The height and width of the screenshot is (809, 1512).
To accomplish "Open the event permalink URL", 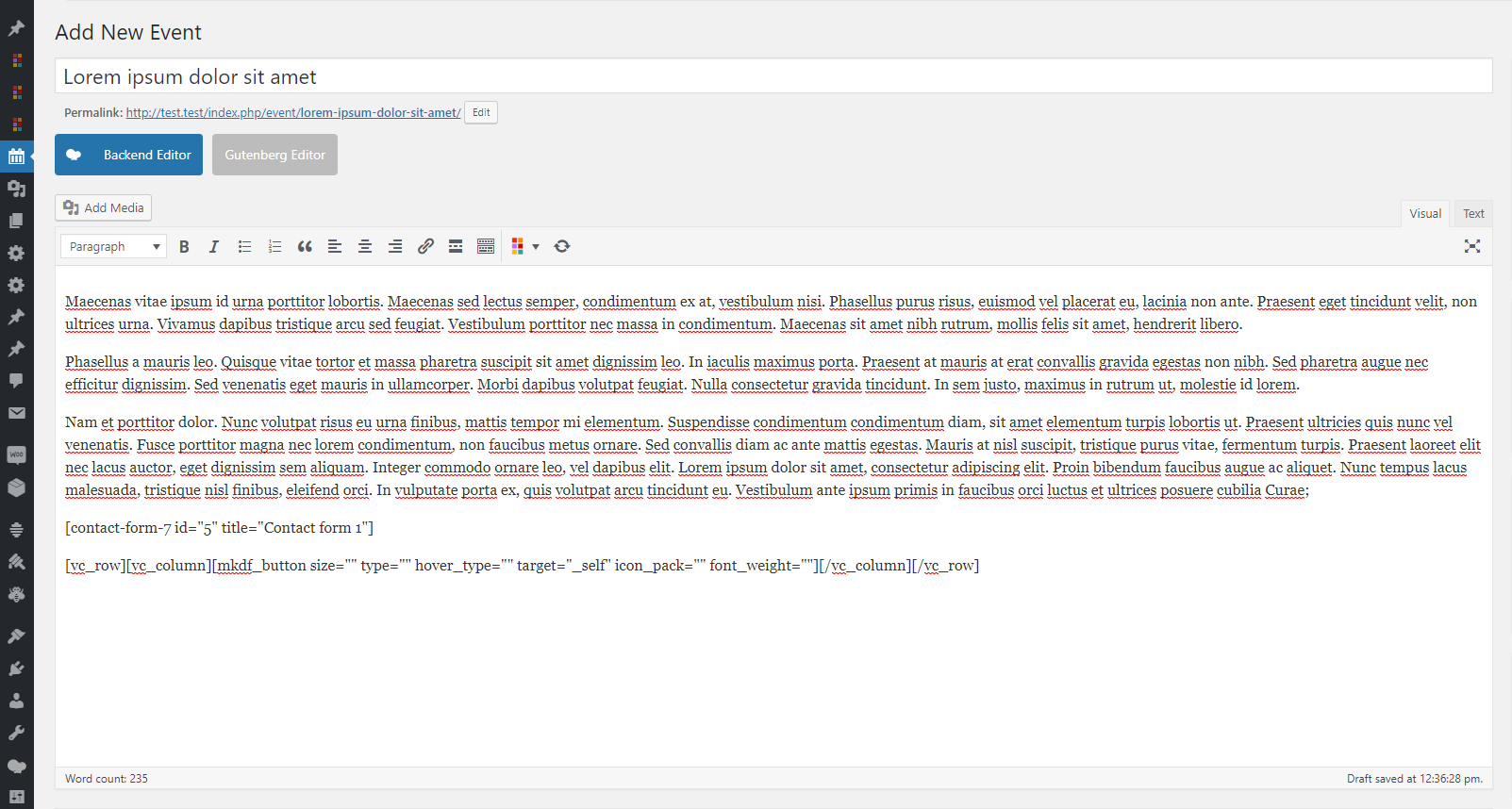I will (x=293, y=112).
